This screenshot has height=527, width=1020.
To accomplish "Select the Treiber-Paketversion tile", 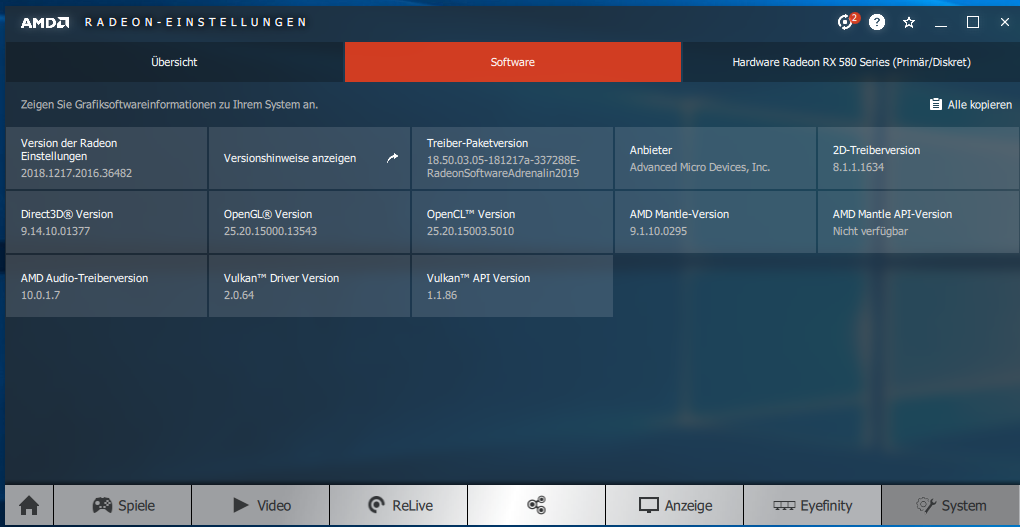I will pyautogui.click(x=513, y=158).
